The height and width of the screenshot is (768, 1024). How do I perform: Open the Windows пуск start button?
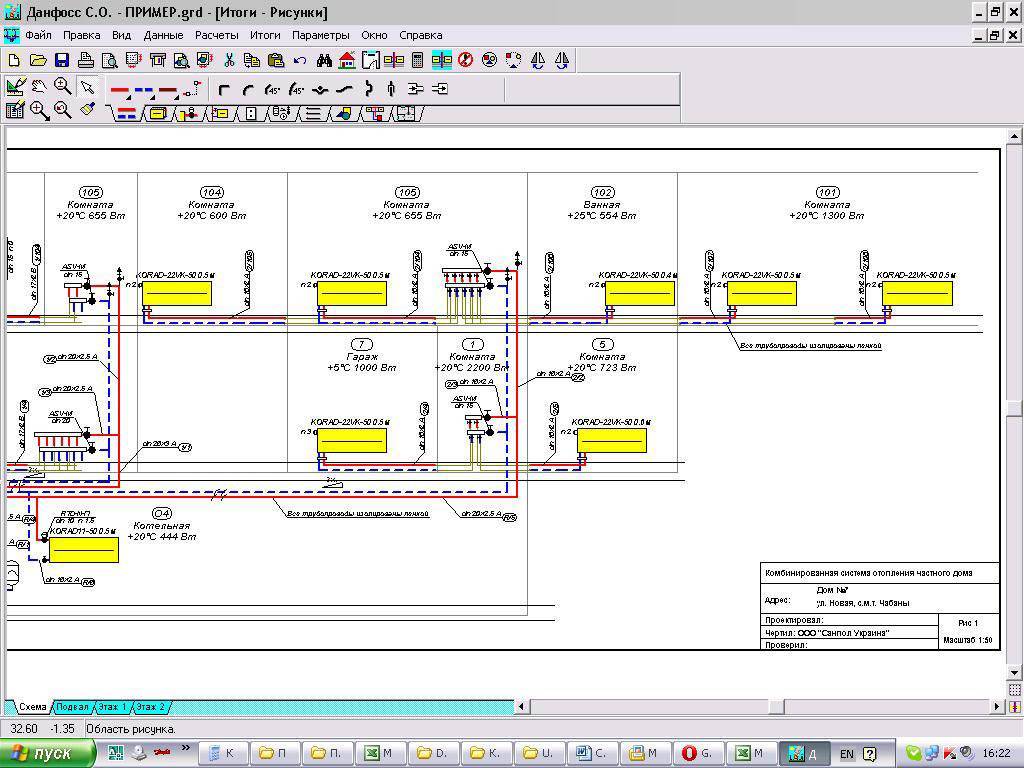(x=46, y=754)
